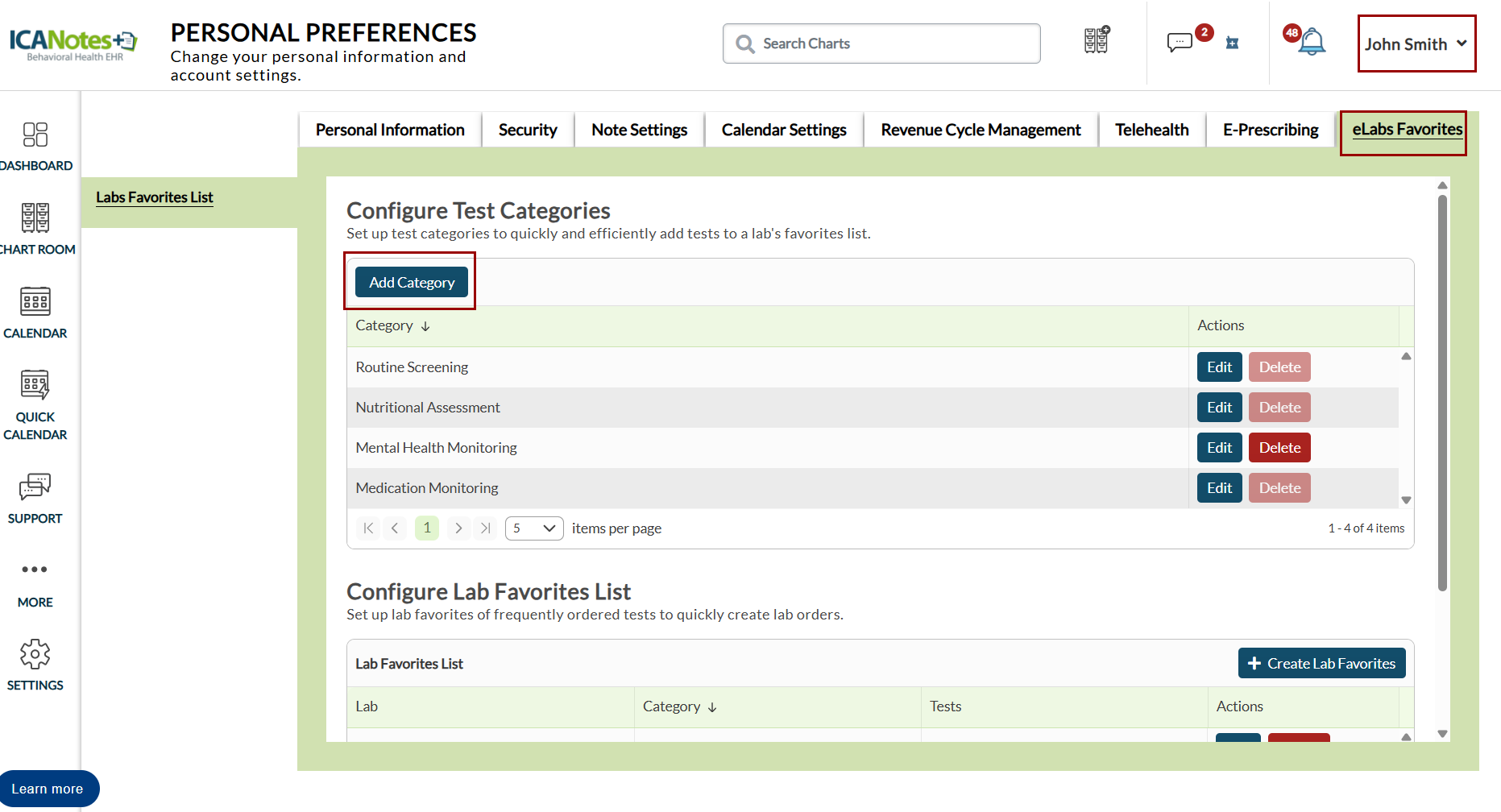Open messages speech bubble icon
The width and height of the screenshot is (1501, 812).
click(1180, 42)
